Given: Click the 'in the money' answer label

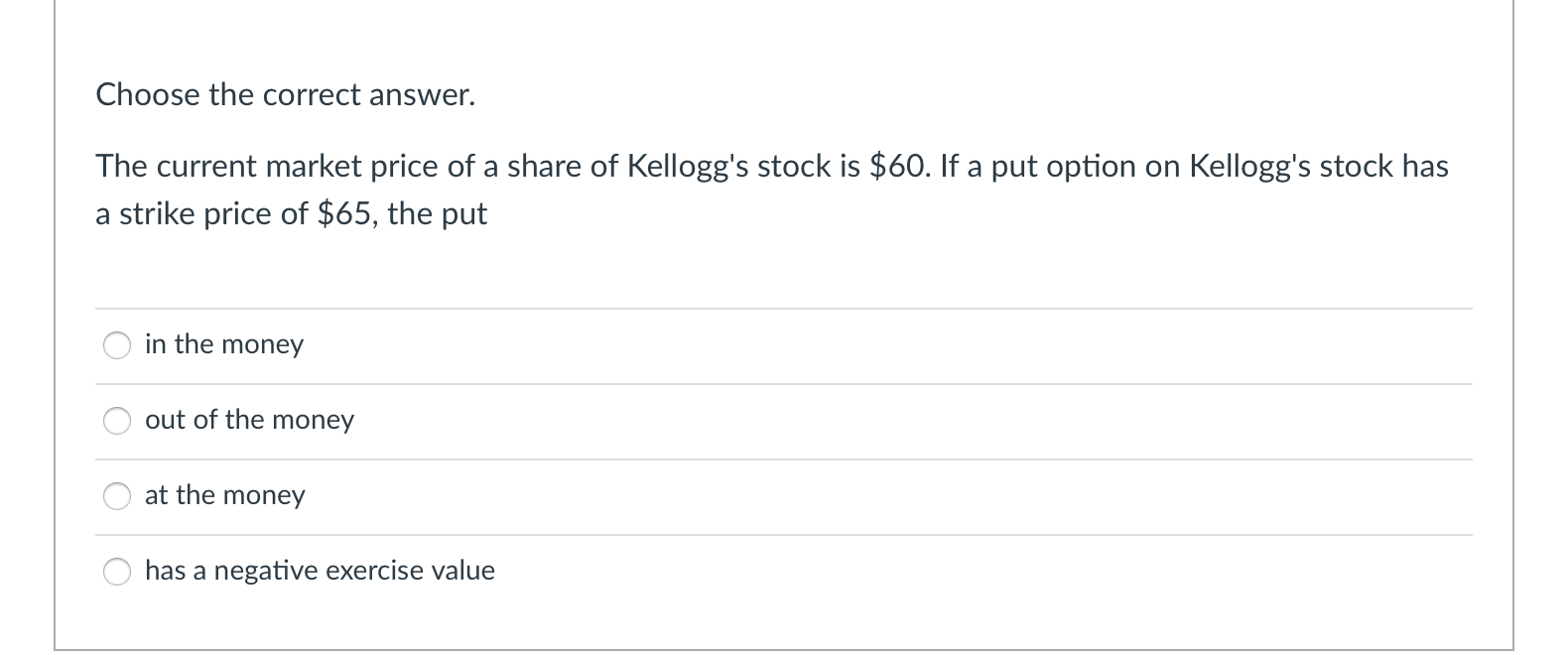Looking at the screenshot, I should [223, 344].
